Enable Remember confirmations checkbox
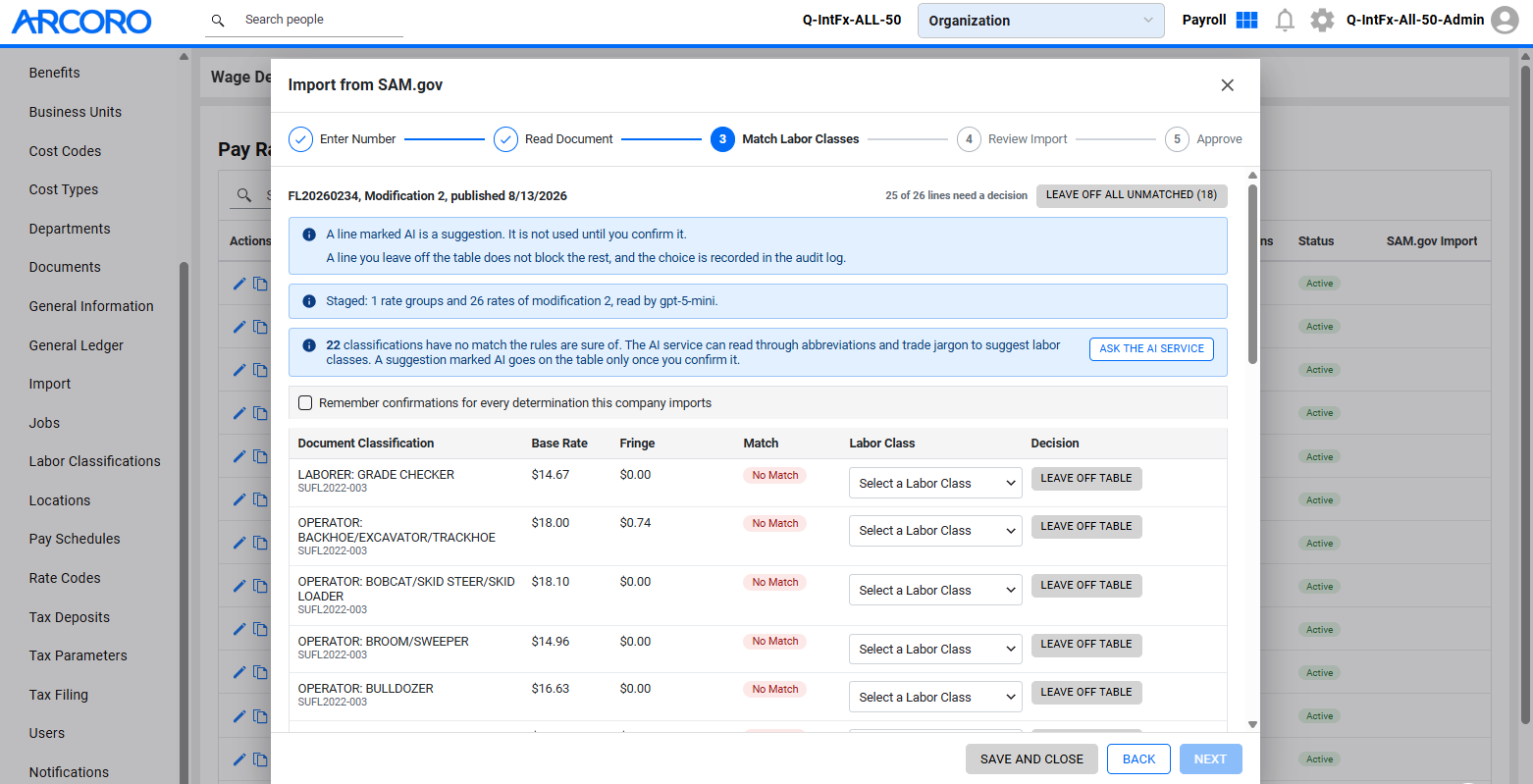The height and width of the screenshot is (784, 1533). (305, 403)
